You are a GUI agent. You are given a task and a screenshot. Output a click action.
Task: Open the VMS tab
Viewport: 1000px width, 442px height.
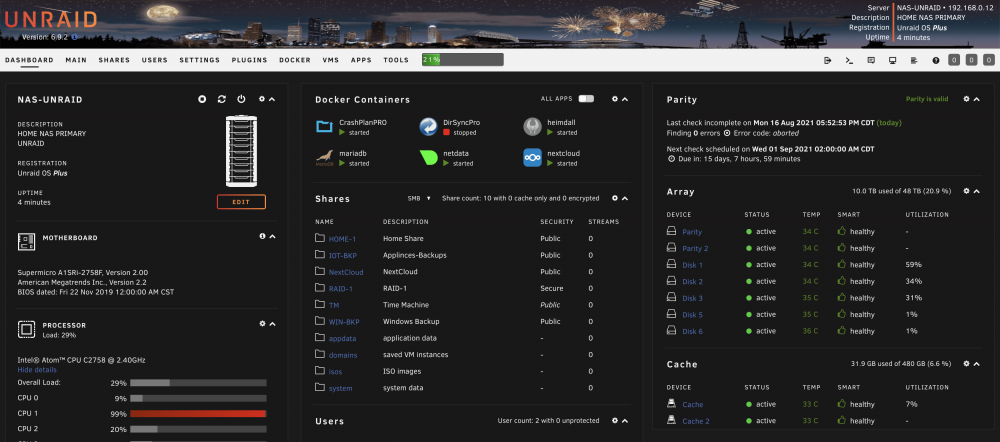tap(330, 61)
